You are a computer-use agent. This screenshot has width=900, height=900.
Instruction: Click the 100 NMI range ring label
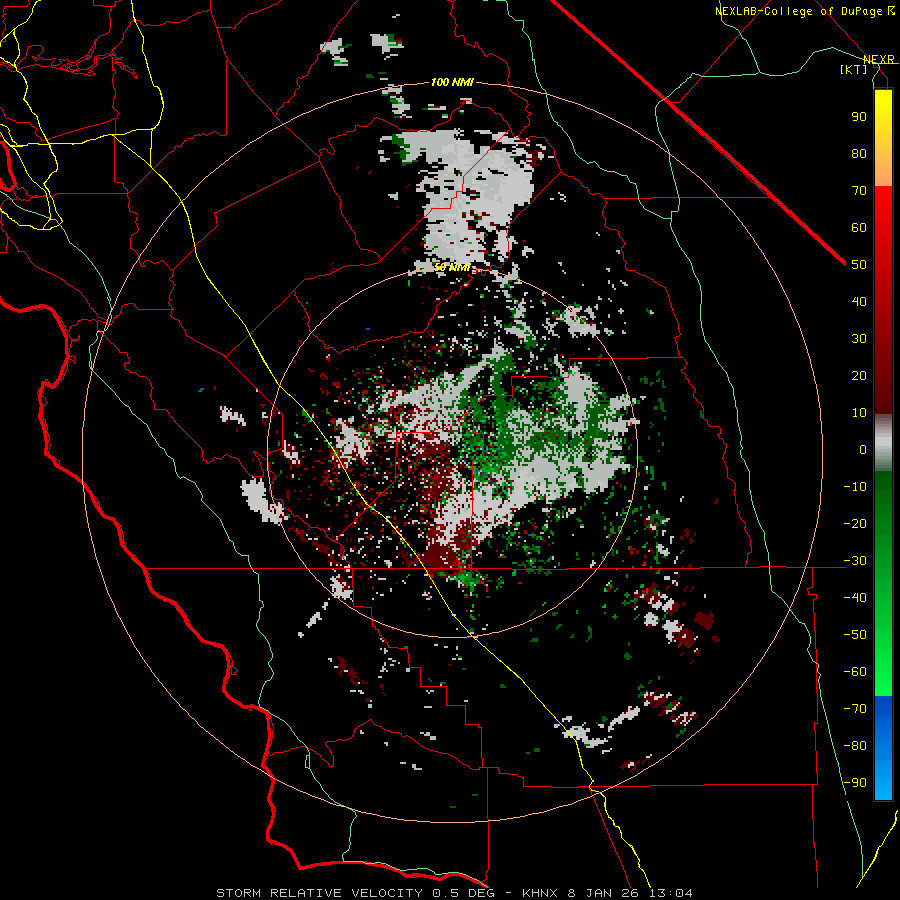452,83
